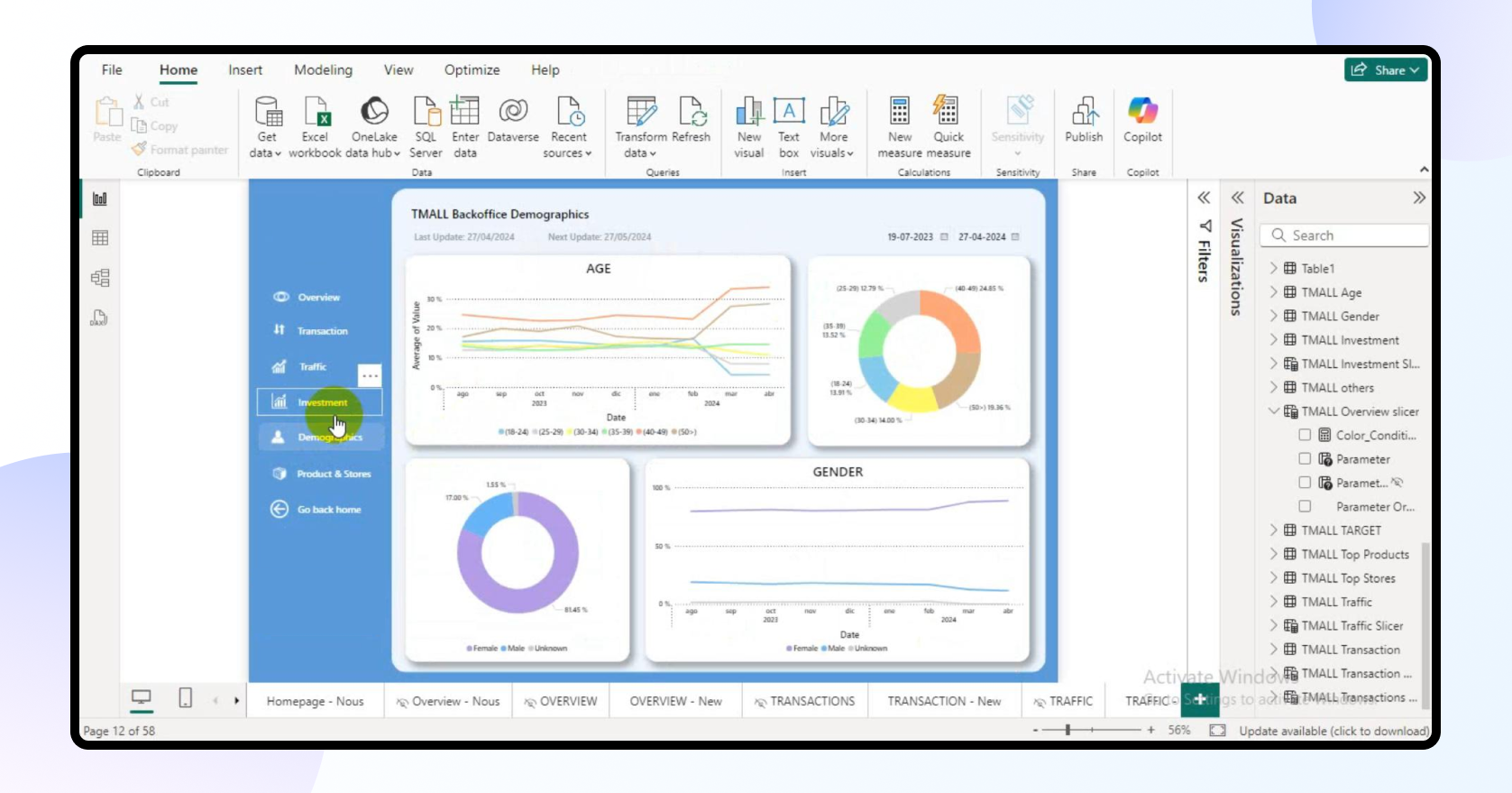Click the zoom out minus
Image resolution: width=1512 pixels, height=793 pixels.
1036,730
